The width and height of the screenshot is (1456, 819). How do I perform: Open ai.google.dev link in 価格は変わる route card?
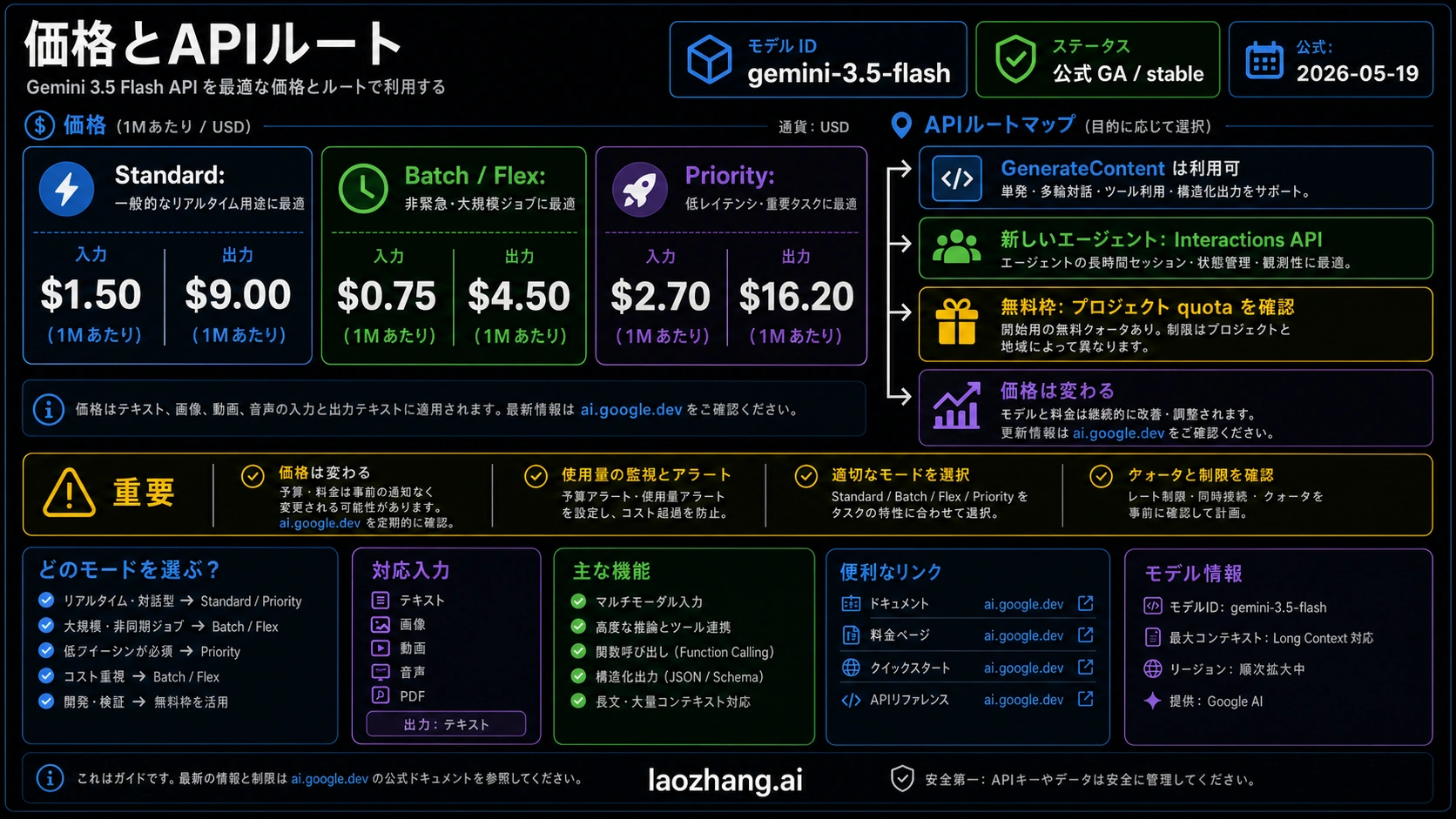click(x=1118, y=433)
